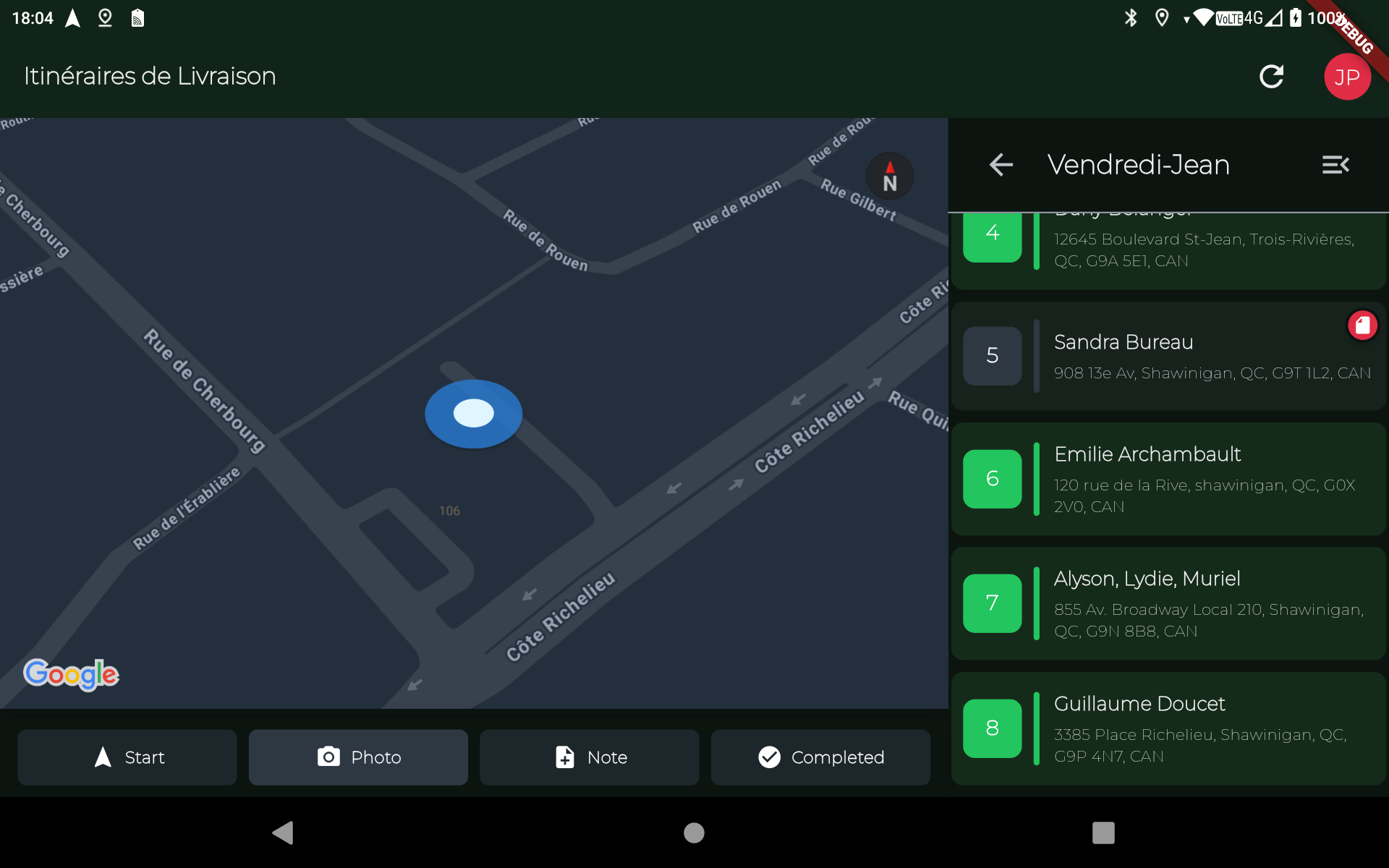
Task: Tap the grey number 5 stop badge
Action: (992, 356)
